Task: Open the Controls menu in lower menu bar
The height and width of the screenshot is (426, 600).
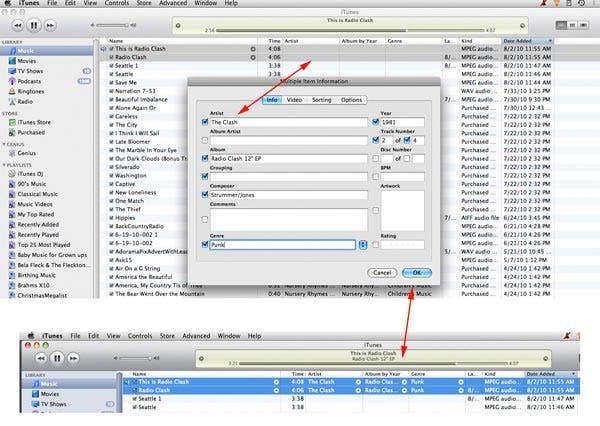Action: pyautogui.click(x=140, y=336)
